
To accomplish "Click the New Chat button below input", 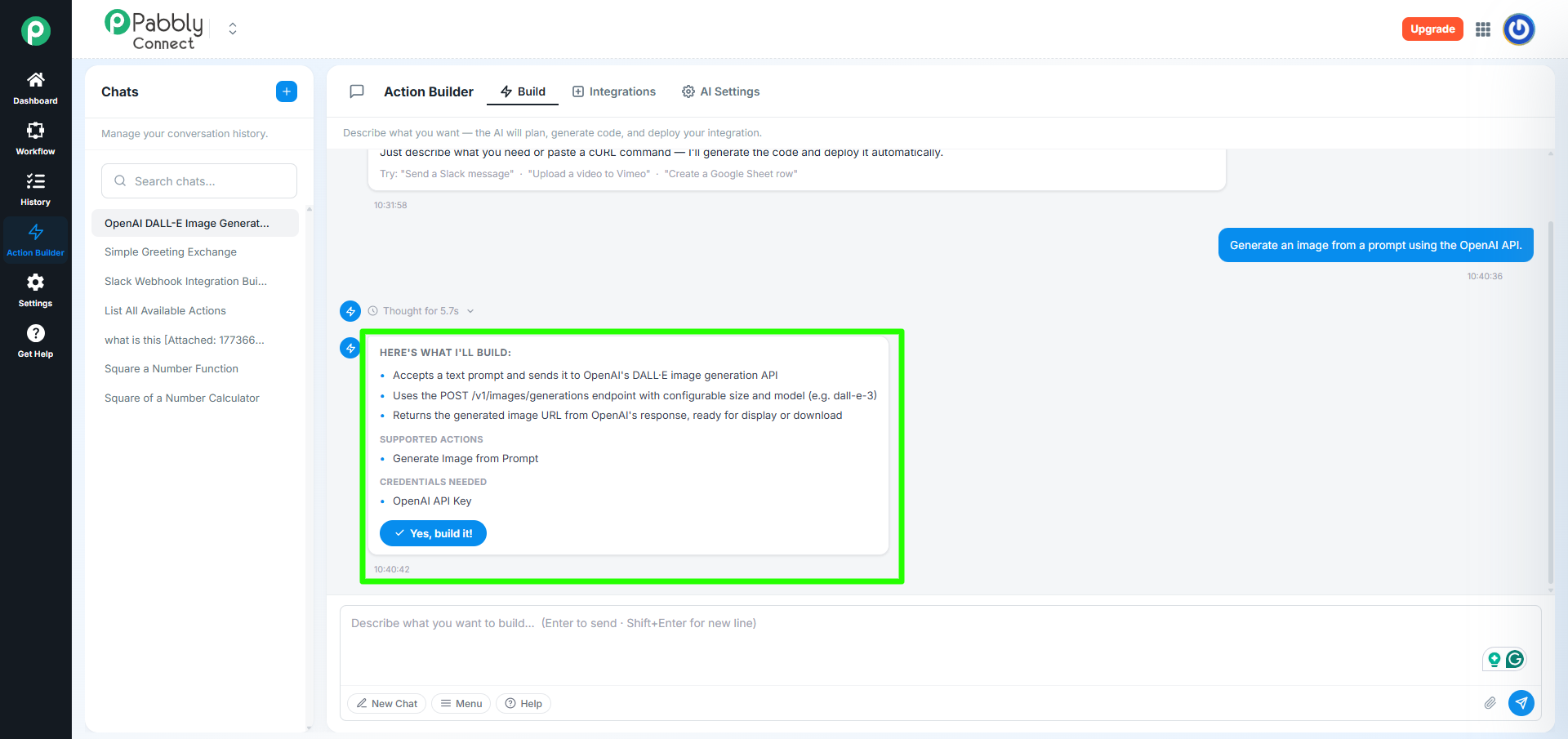I will click(387, 704).
